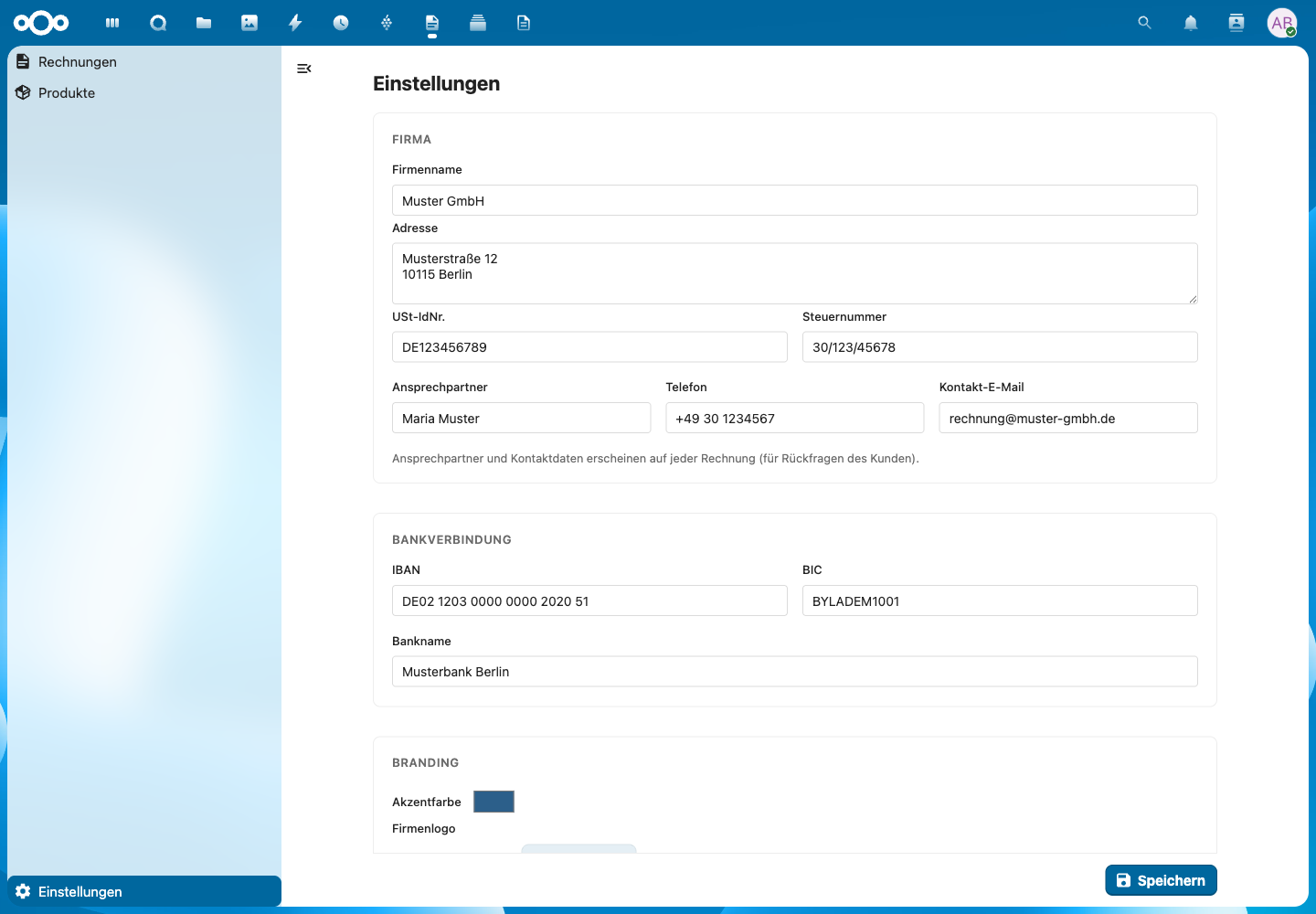Click the IBAN label
The image size is (1316, 914).
tap(406, 570)
